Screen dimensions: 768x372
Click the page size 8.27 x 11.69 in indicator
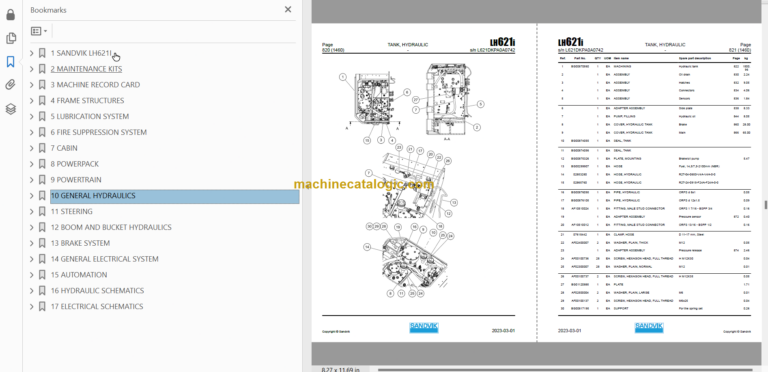[x=340, y=370]
